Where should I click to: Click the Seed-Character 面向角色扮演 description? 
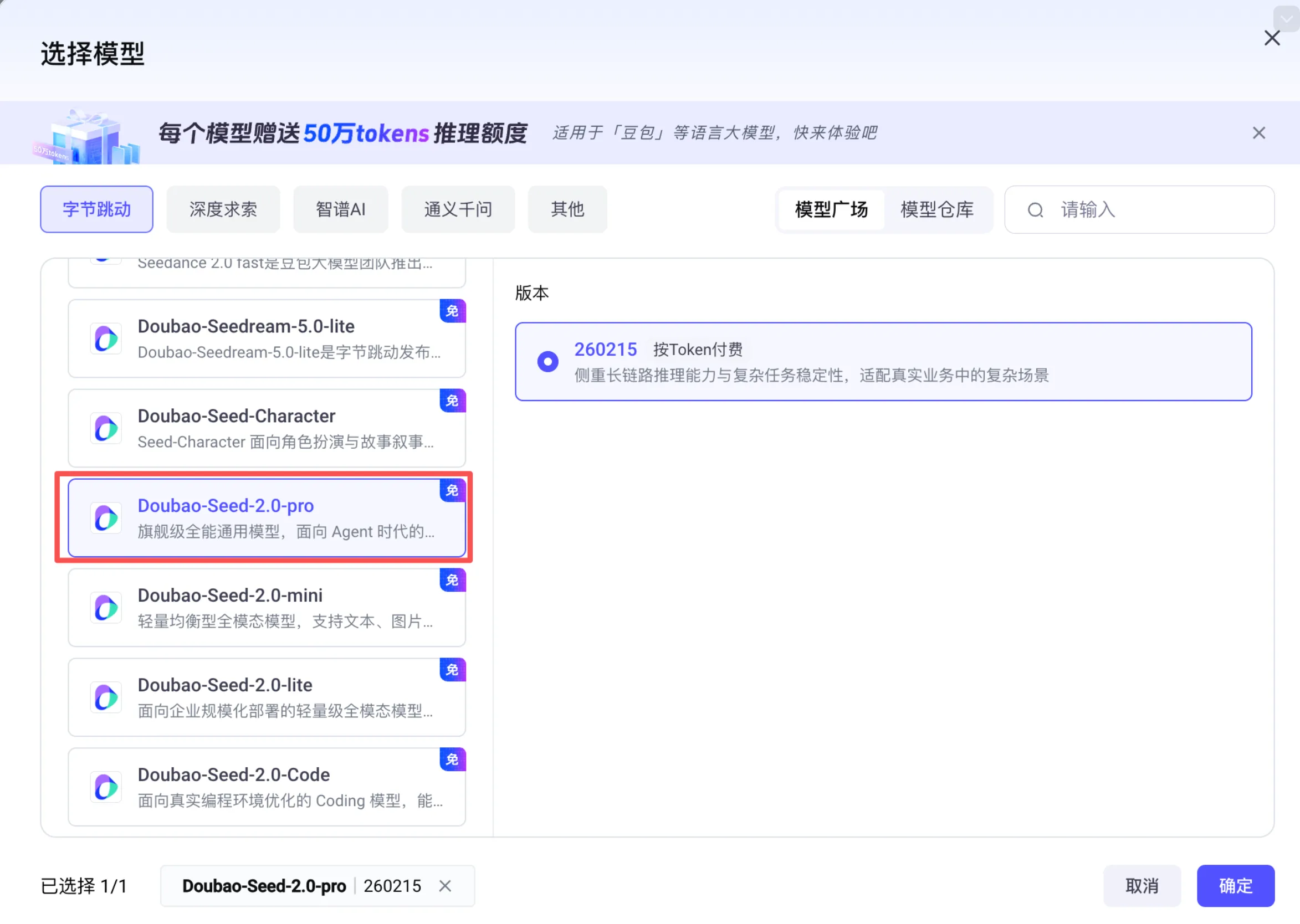(x=286, y=442)
